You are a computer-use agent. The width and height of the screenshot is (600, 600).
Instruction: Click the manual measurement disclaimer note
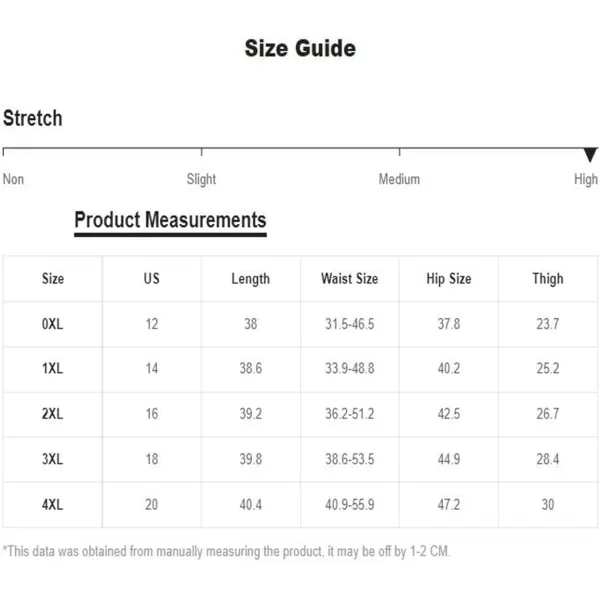(x=227, y=551)
